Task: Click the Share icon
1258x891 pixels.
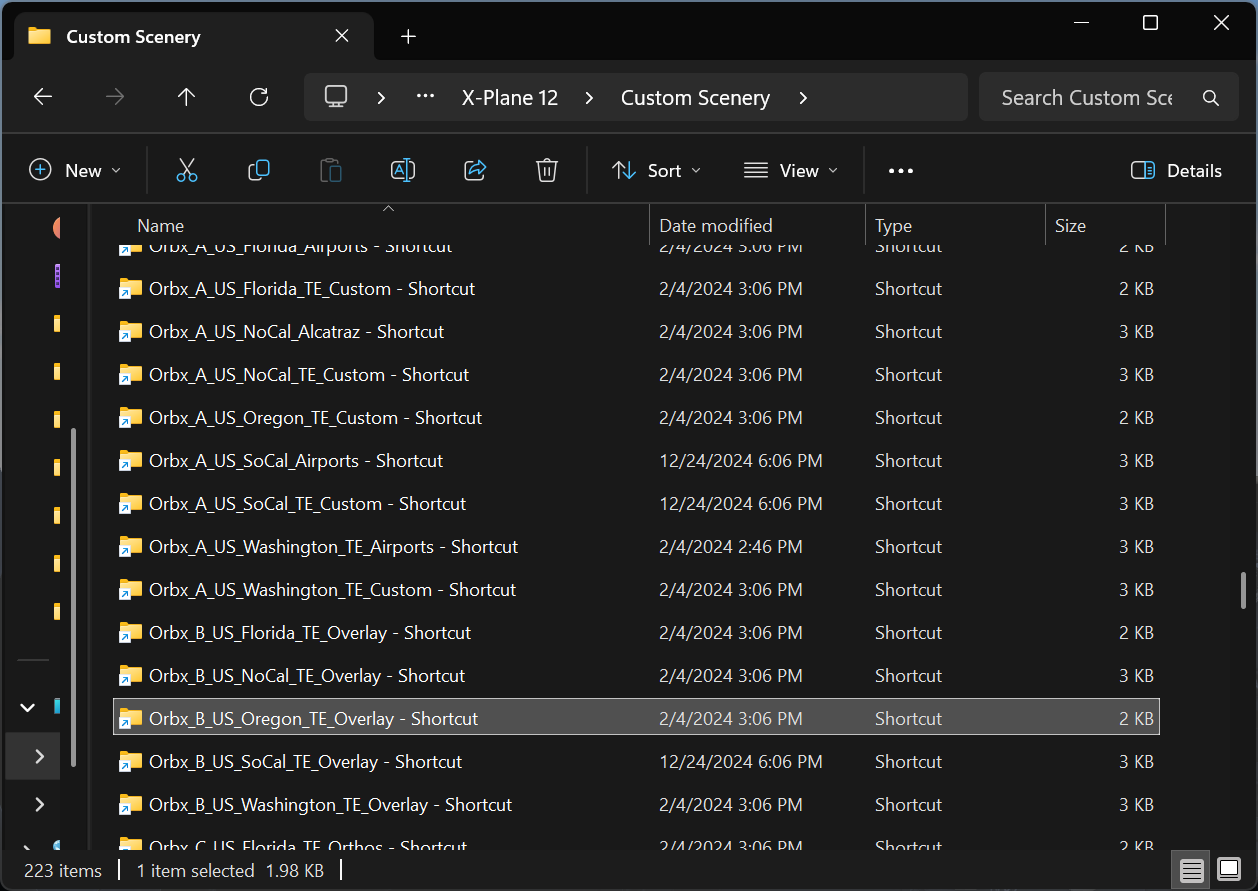Action: [x=475, y=171]
